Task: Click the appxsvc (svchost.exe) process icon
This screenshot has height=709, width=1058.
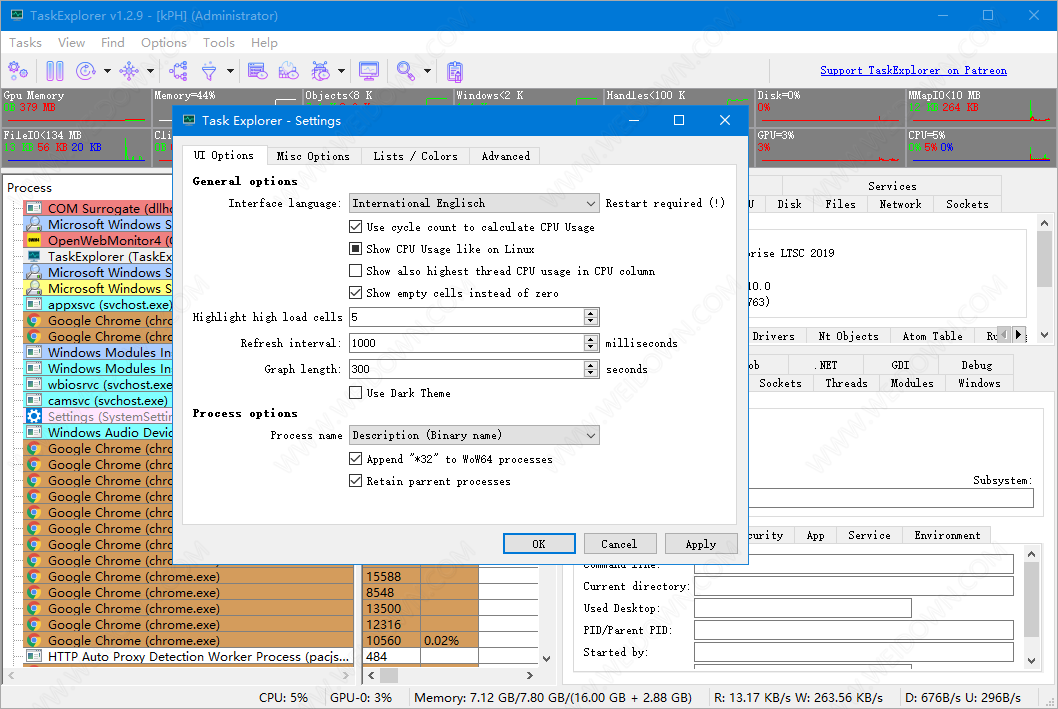Action: click(x=34, y=304)
